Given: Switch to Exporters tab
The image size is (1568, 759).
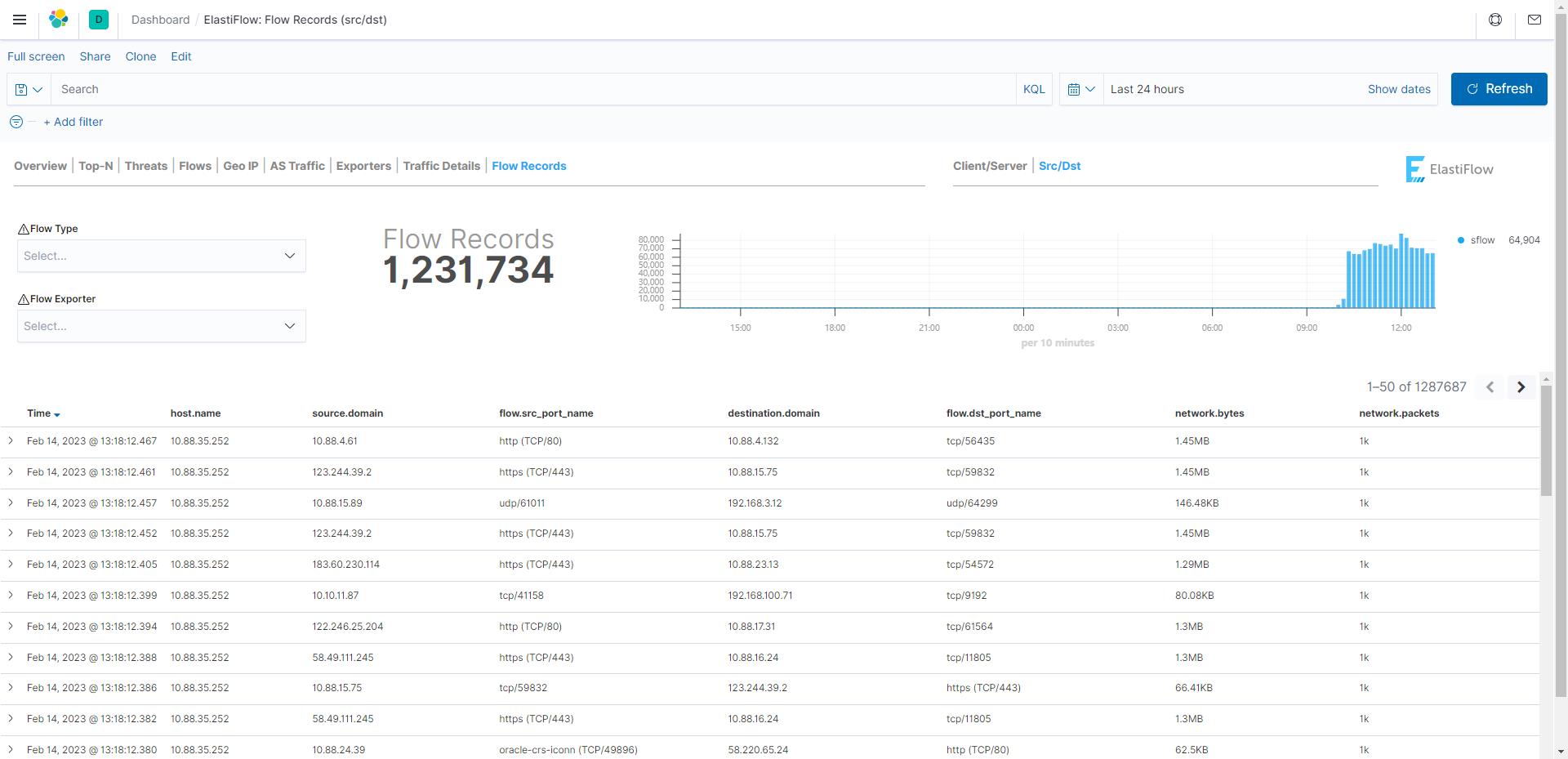Looking at the screenshot, I should [x=363, y=166].
